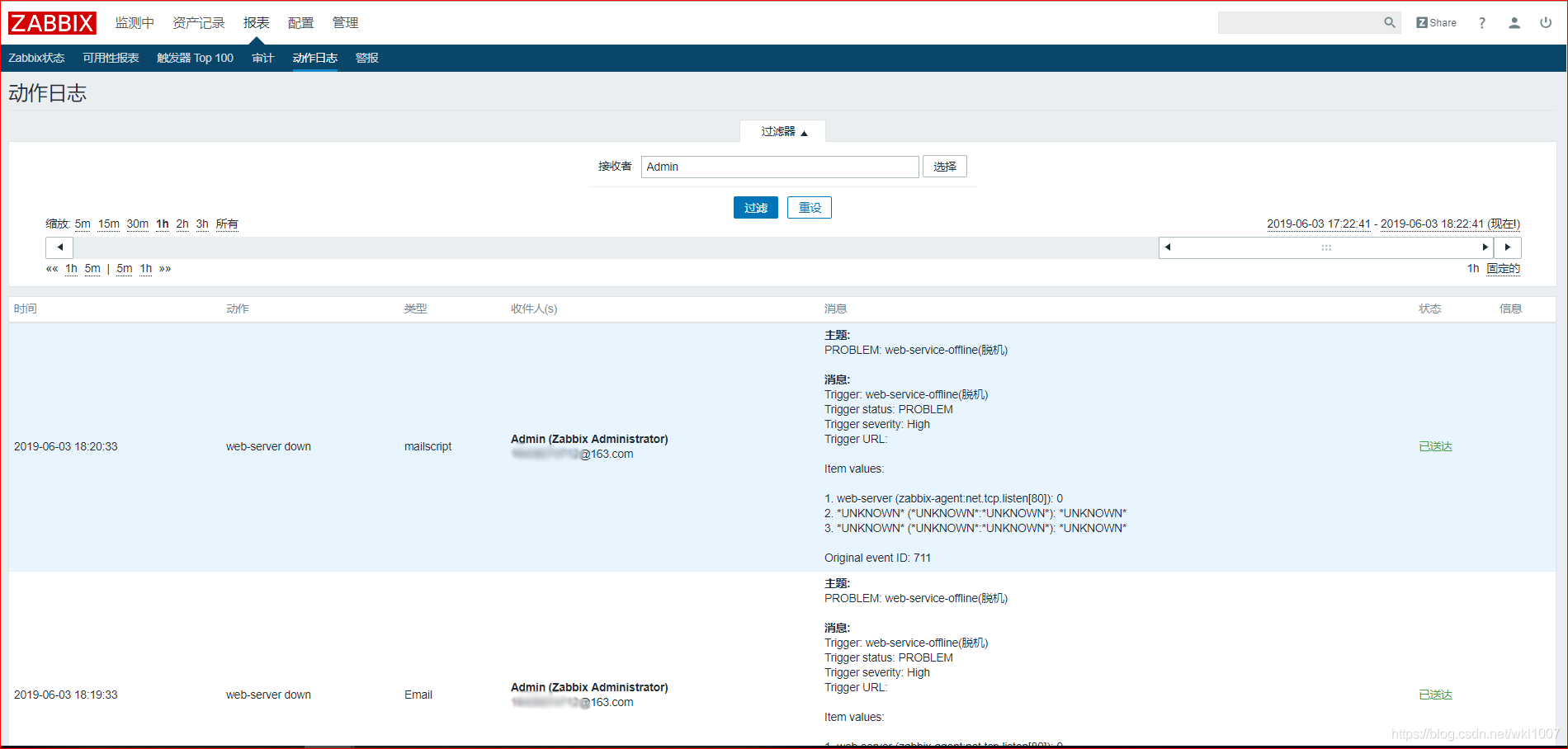1568x749 pixels.
Task: Click timestamp 2019-06-03 18:20:33
Action: pos(66,446)
